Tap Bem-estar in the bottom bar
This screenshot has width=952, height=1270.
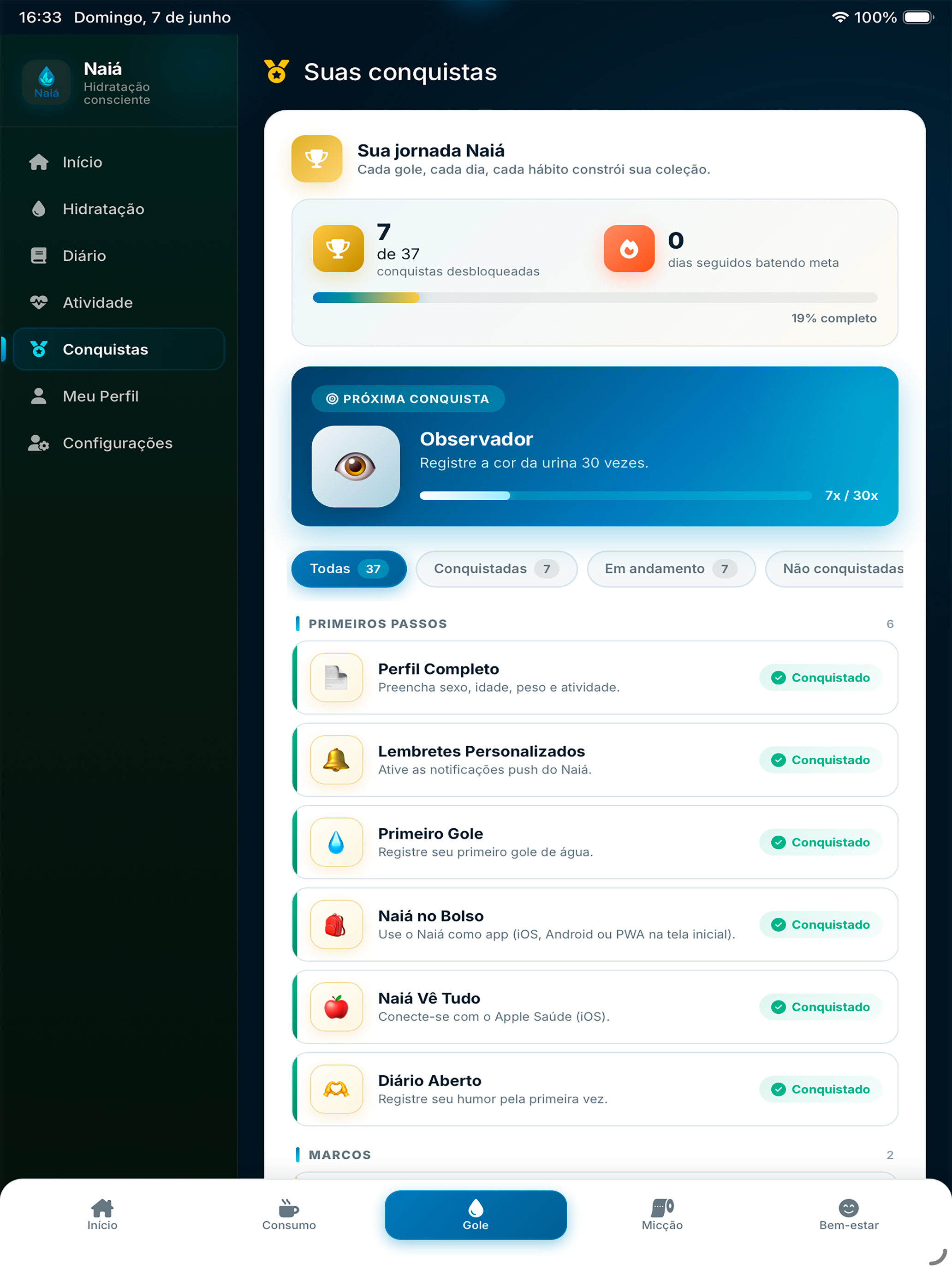click(849, 1215)
